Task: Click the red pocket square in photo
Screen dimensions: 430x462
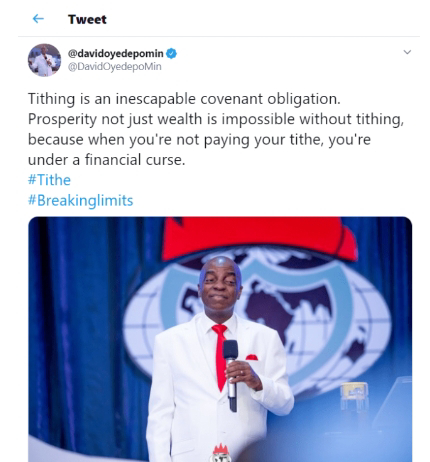Action: point(252,358)
